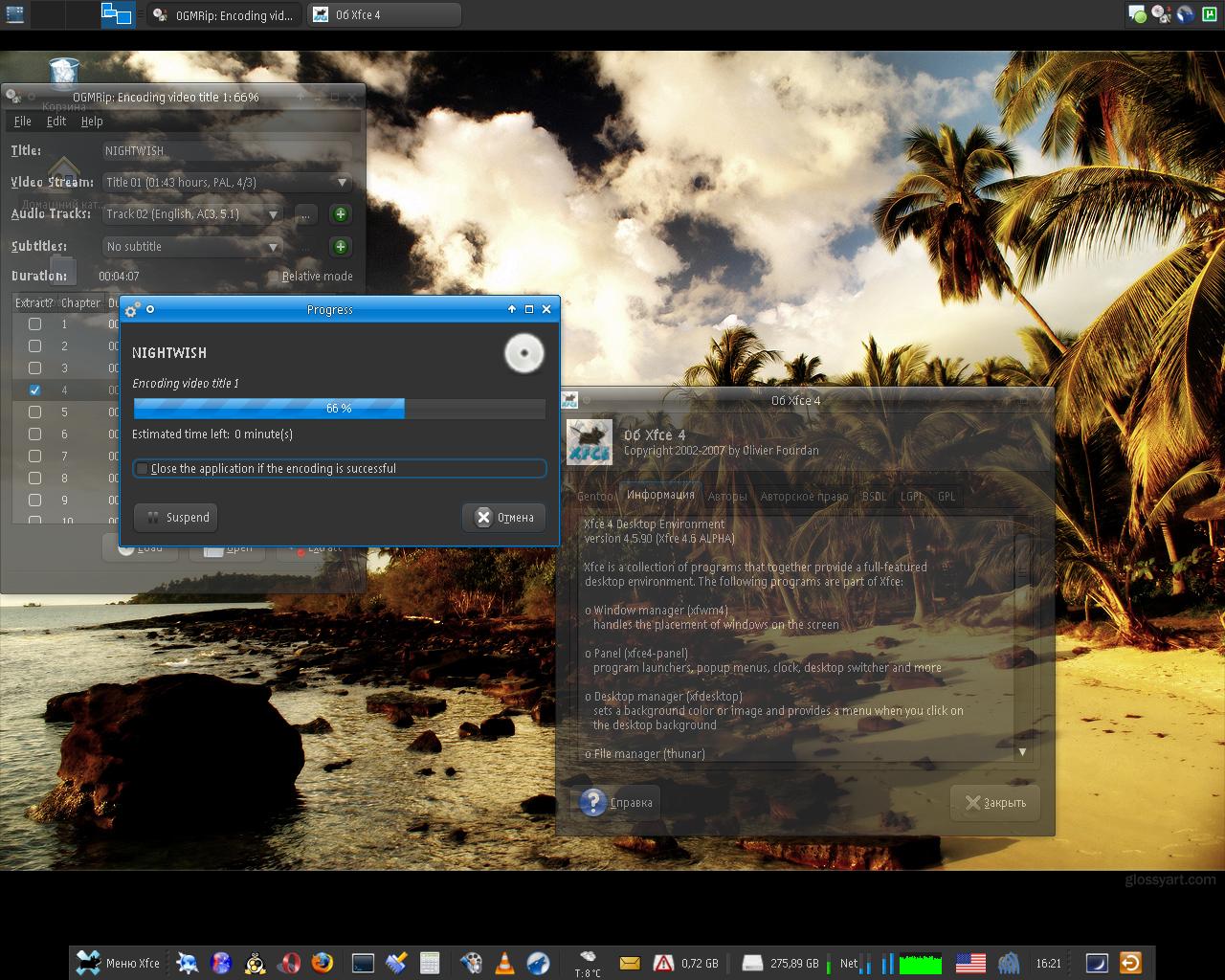Add another audio track with green plus
Screen dimensions: 1225x980
coord(340,214)
